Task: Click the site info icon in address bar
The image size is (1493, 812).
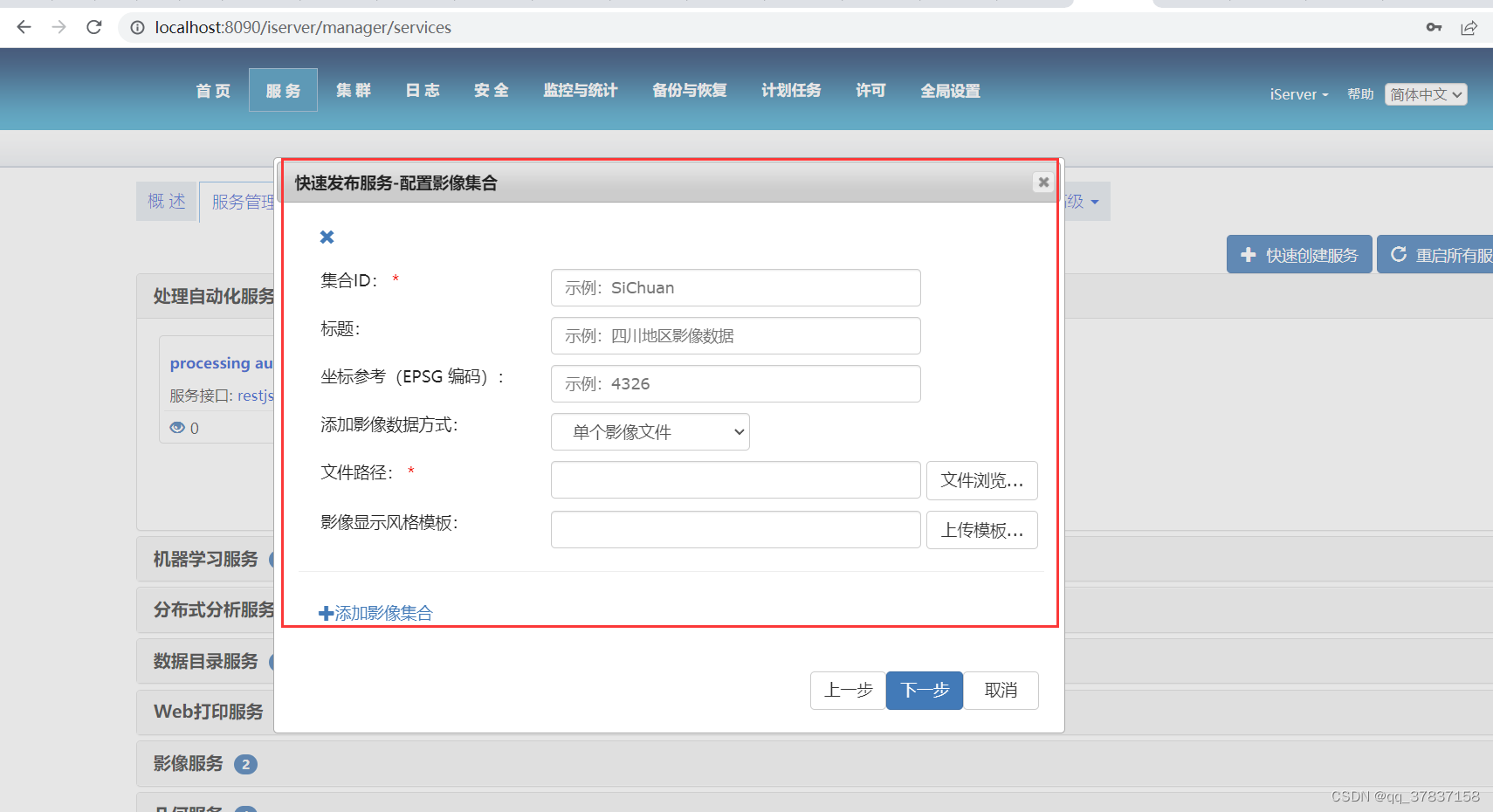Action: pos(137,28)
